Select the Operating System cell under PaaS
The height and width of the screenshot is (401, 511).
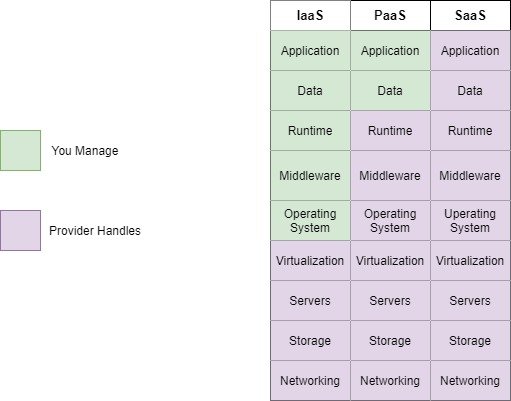pyautogui.click(x=390, y=221)
